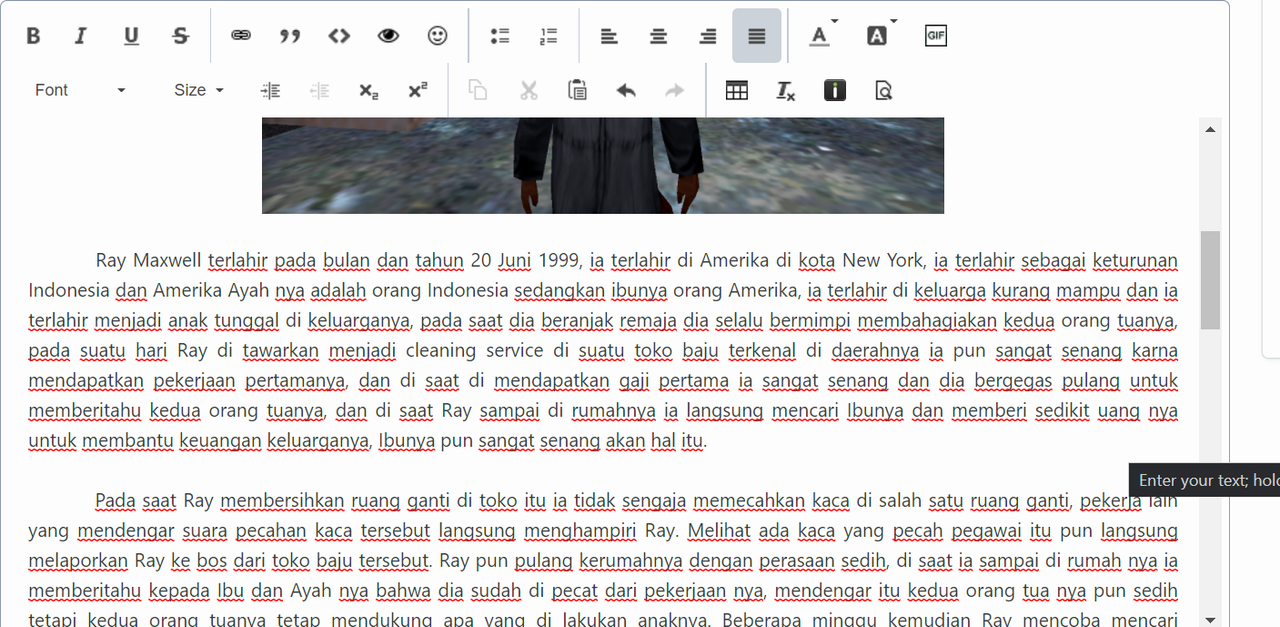
Task: Toggle bold formatting
Action: [33, 36]
